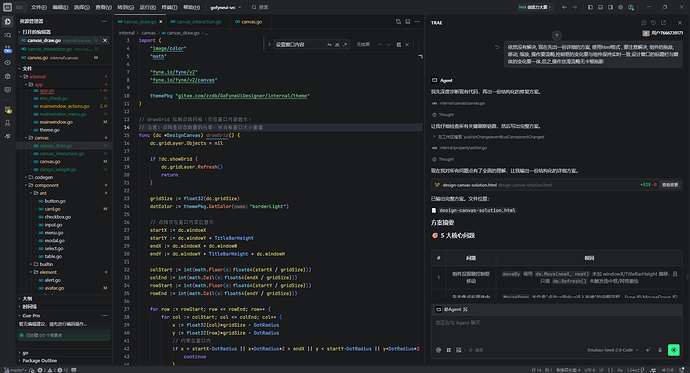Image resolution: width=690 pixels, height=373 pixels.
Task: Click the editor minimap scroll indicator
Action: 421,56
